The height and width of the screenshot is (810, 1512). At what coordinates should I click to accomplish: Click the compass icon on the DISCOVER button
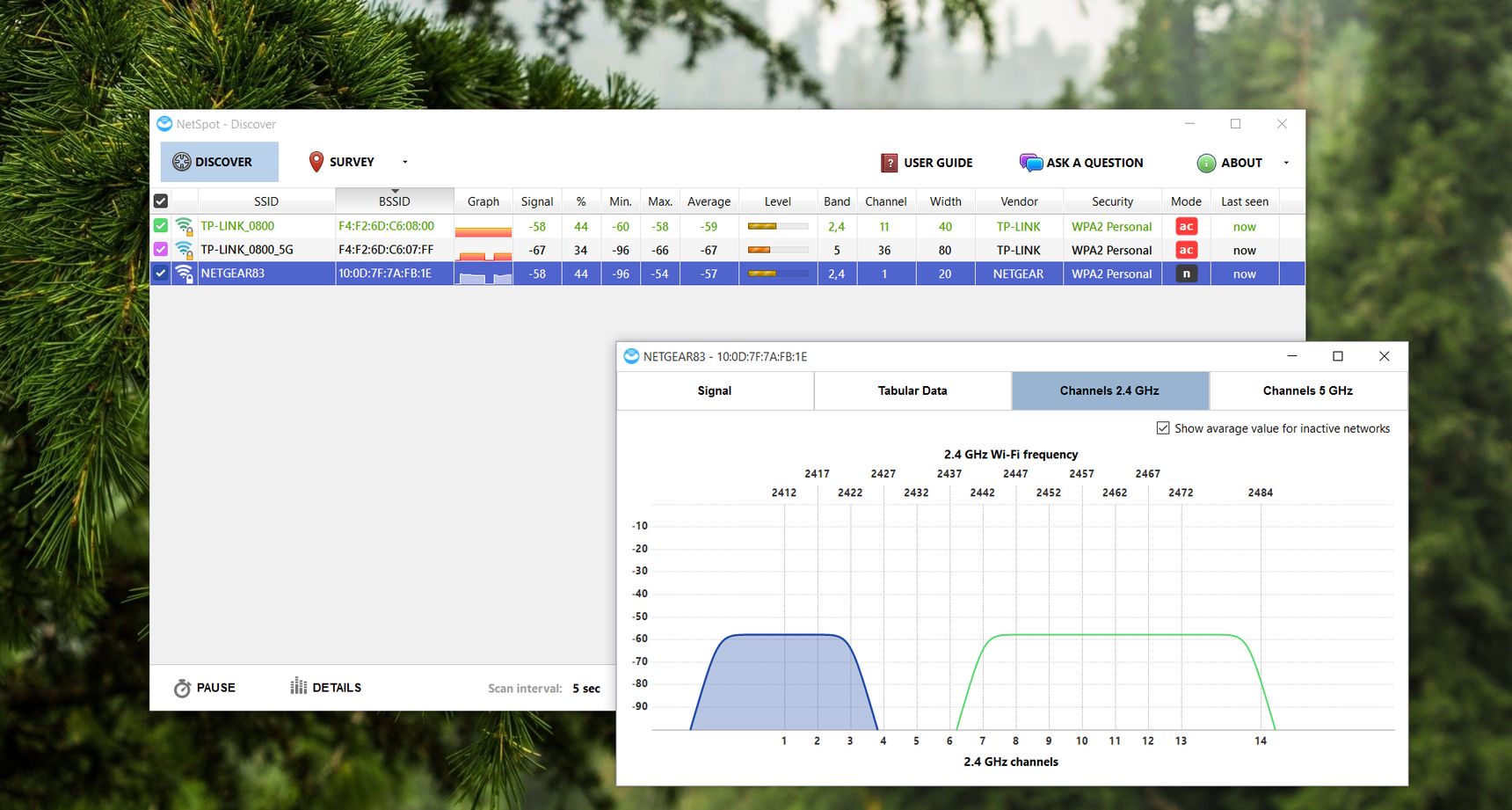click(x=182, y=162)
